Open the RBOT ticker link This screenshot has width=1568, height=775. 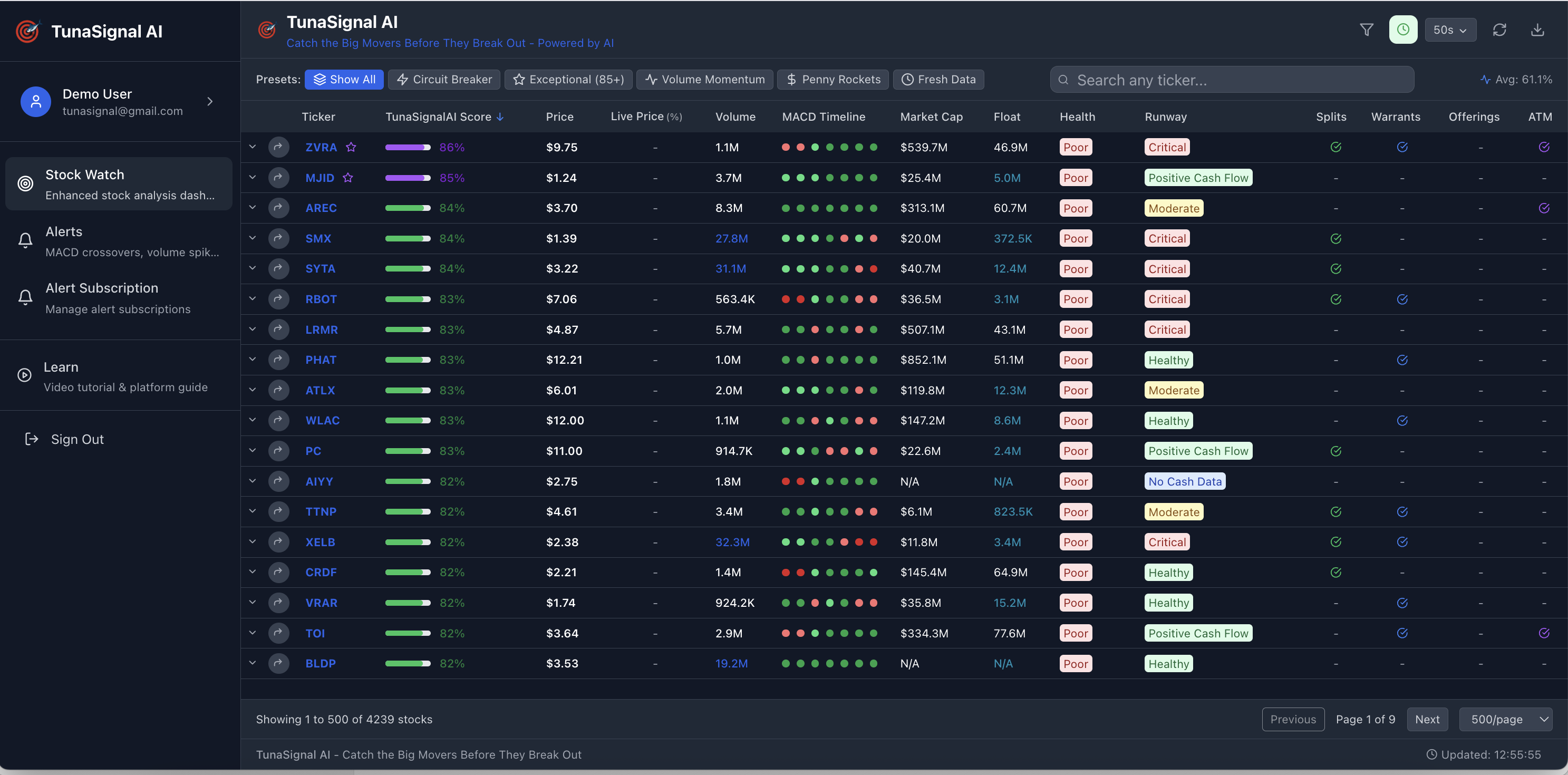point(321,299)
